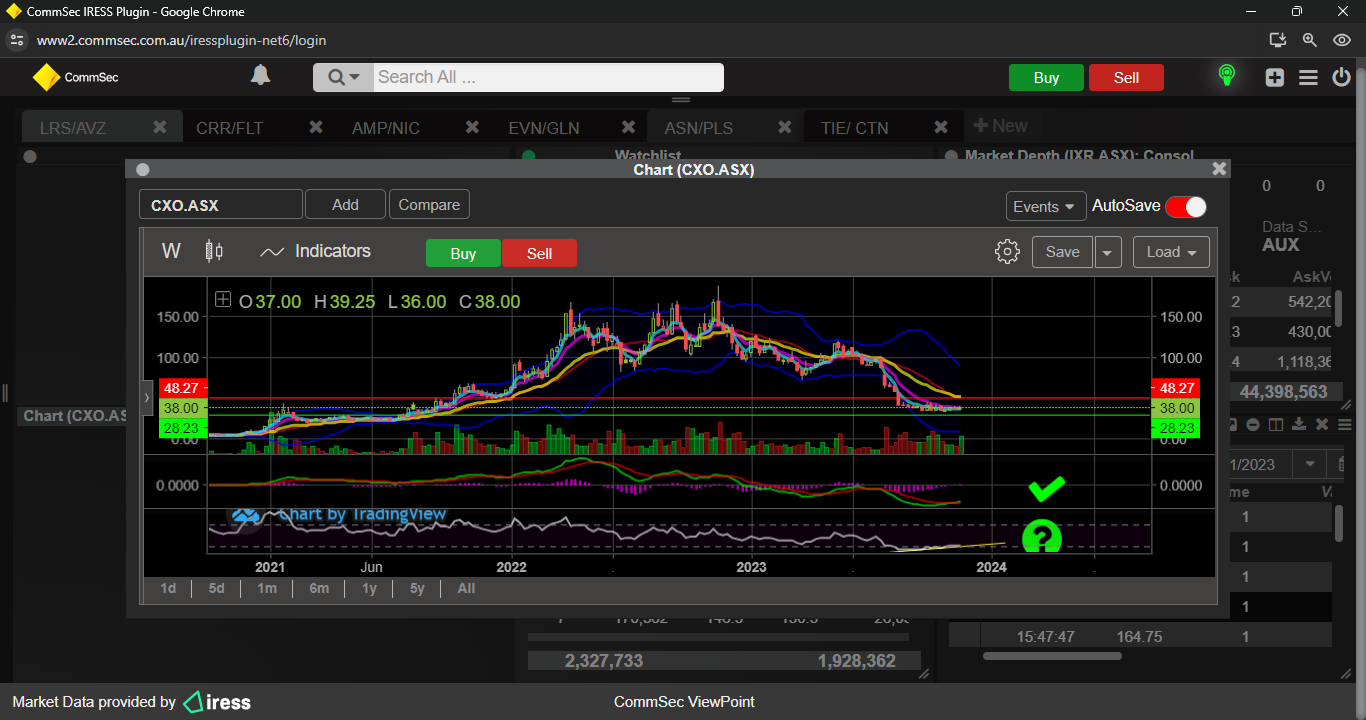Click the Sell button in the top header
The height and width of the screenshot is (720, 1366).
[x=1126, y=78]
